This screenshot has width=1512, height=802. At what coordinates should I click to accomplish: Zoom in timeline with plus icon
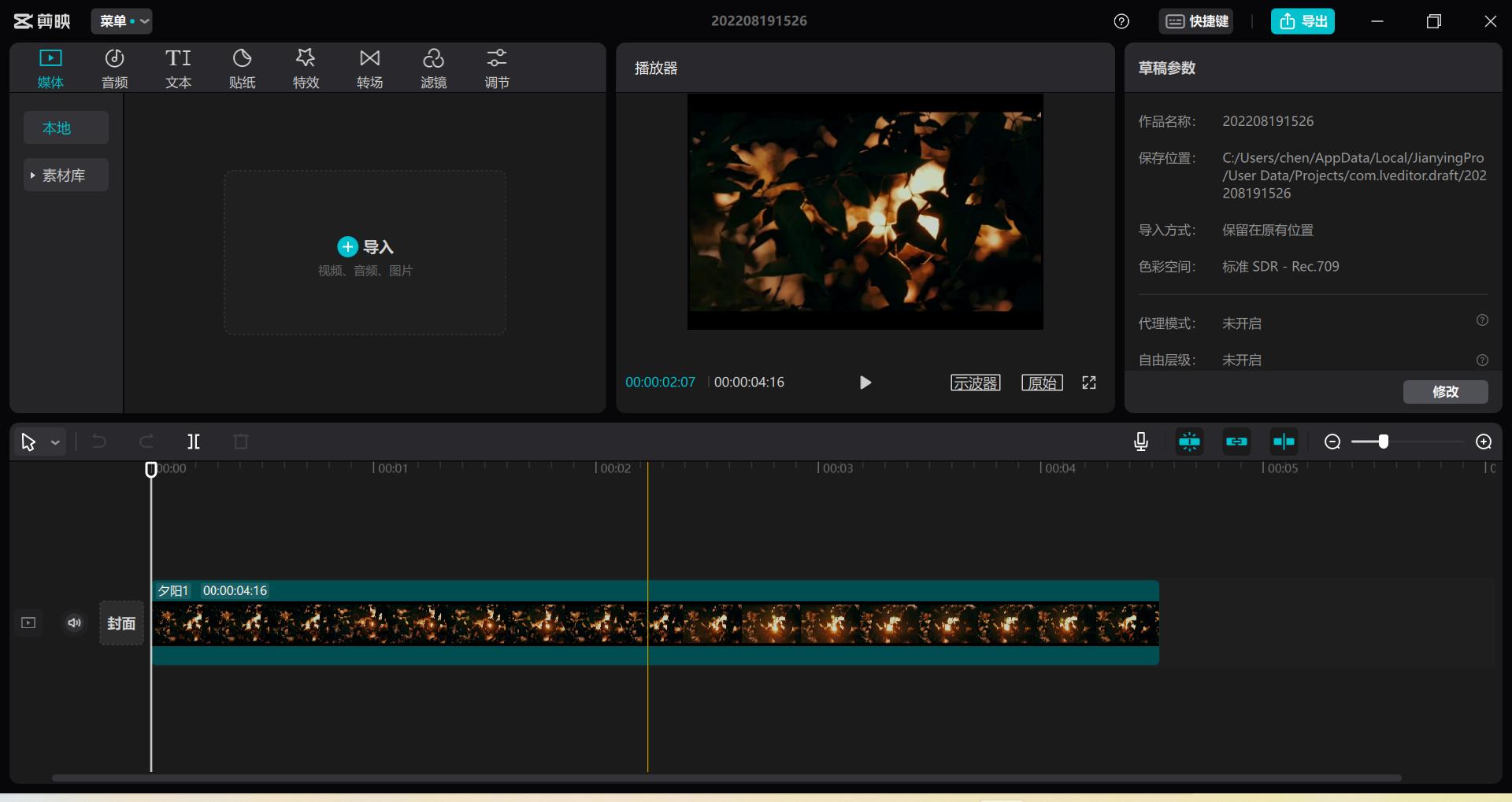tap(1484, 442)
